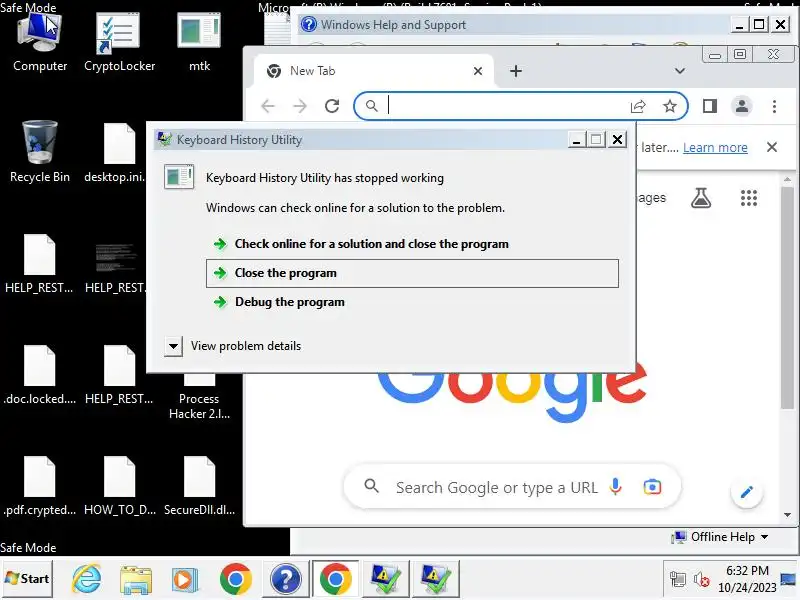This screenshot has width=800, height=600.
Task: Open the Recycle Bin icon
Action: pos(40,152)
